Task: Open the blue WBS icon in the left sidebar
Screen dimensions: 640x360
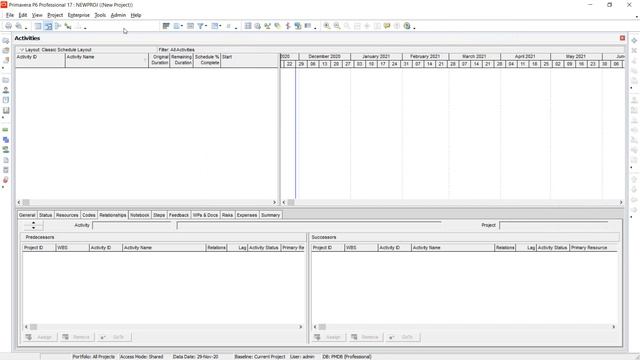Action: [6, 140]
